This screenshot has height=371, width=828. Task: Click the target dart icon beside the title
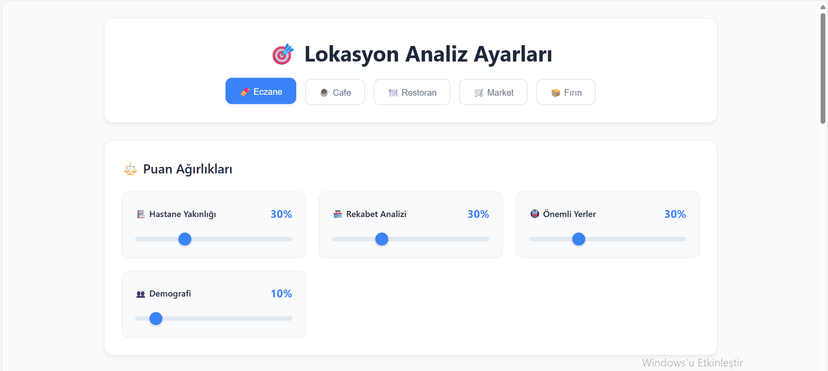(x=283, y=54)
